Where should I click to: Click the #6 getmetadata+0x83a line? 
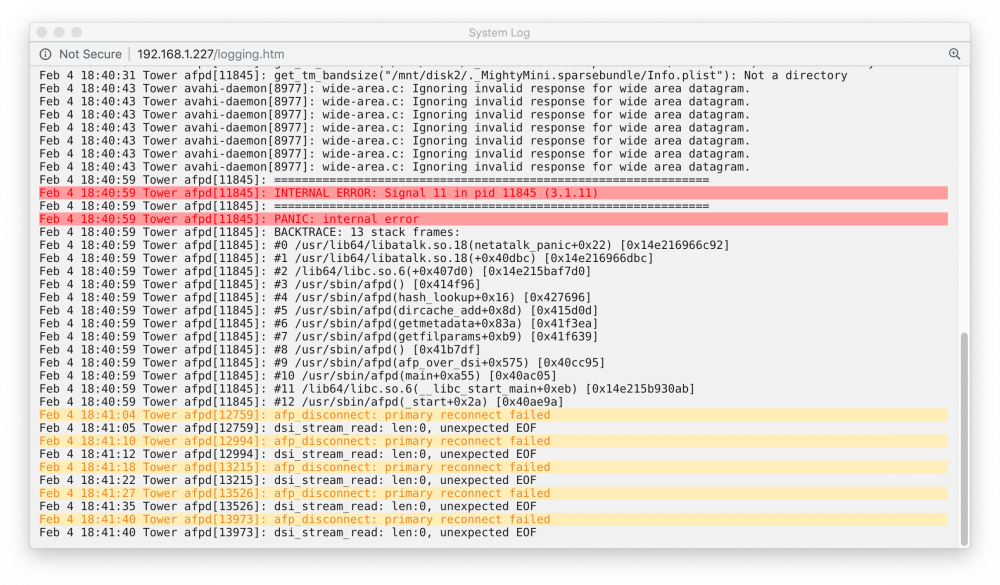pos(318,323)
